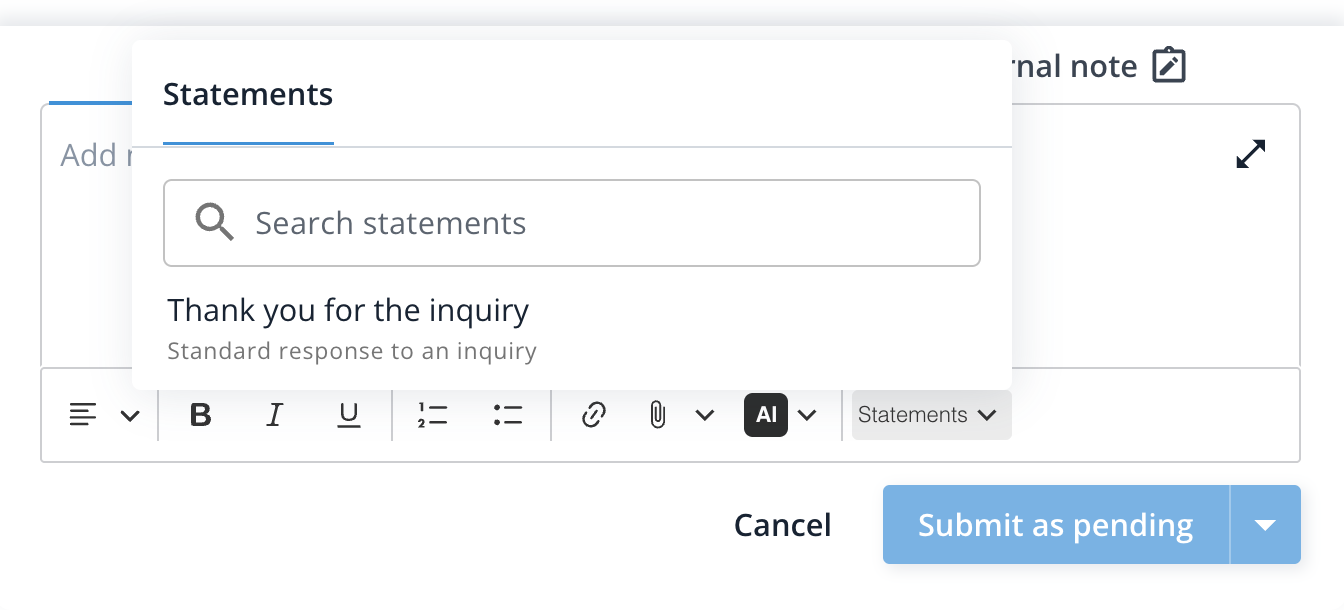This screenshot has width=1344, height=610.
Task: Open the submit options arrow beside Submit as pending
Action: [x=1265, y=524]
